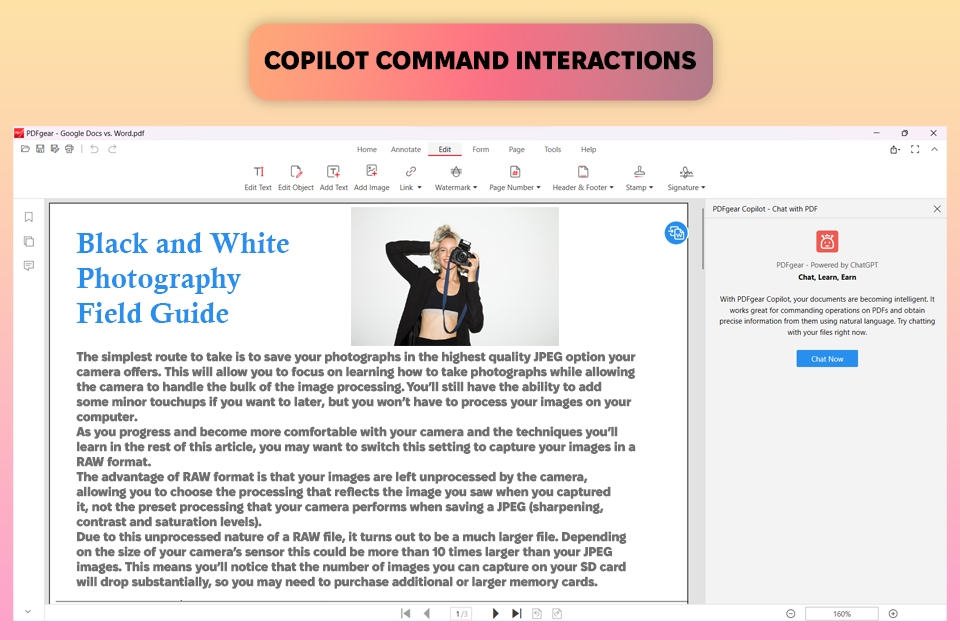This screenshot has height=640, width=960.
Task: Click the photographer image in the document
Action: [455, 276]
